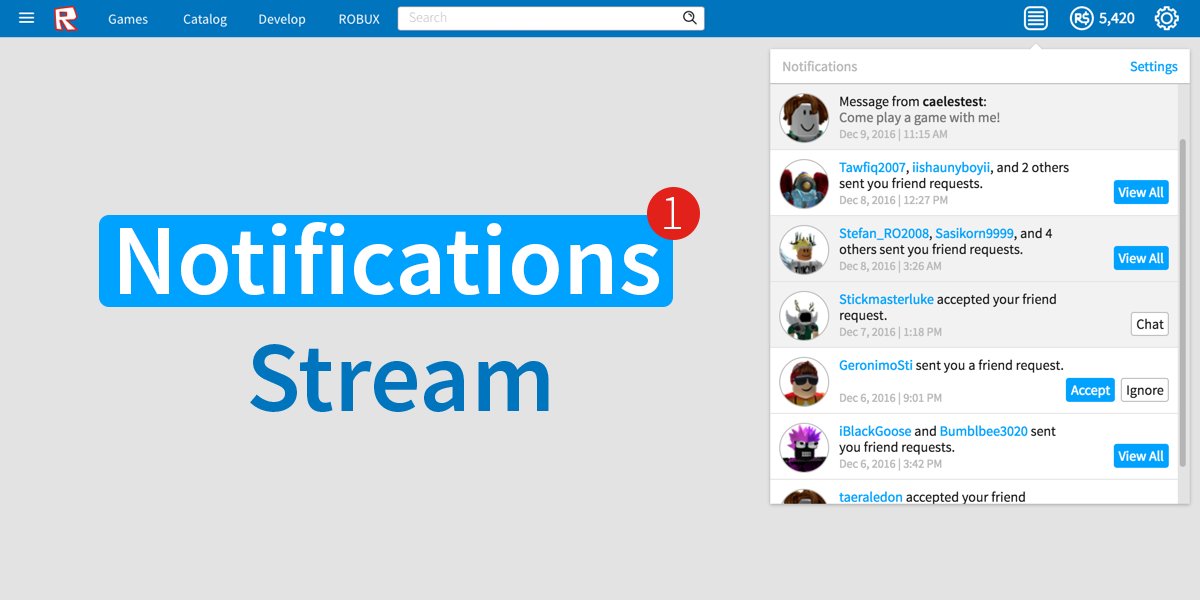Click GeronimoSti's avatar thumbnail
Viewport: 1200px width, 600px height.
[x=804, y=382]
